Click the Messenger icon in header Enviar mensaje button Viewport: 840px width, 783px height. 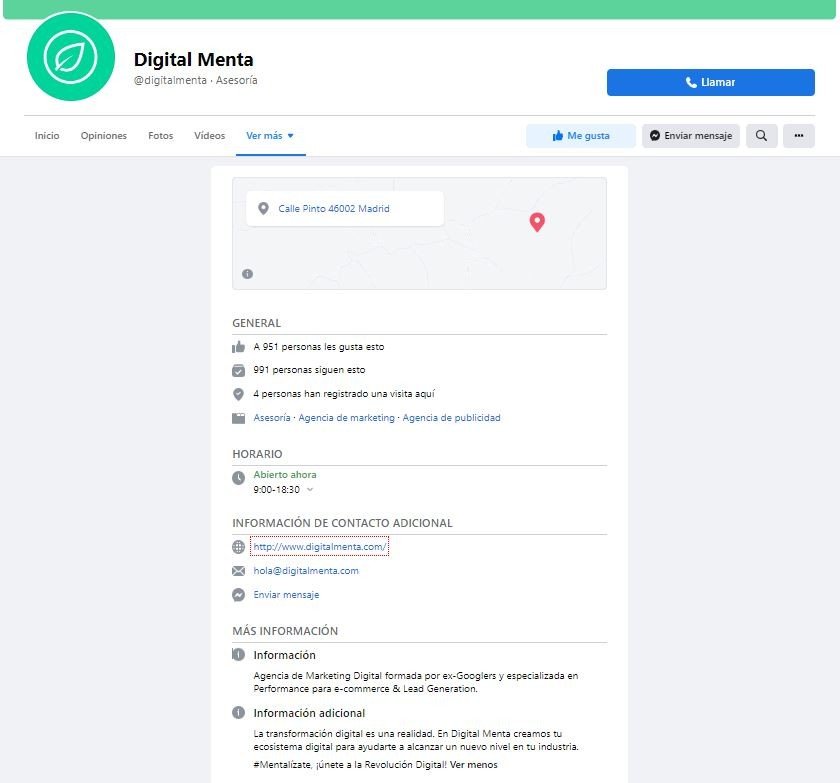(x=655, y=136)
